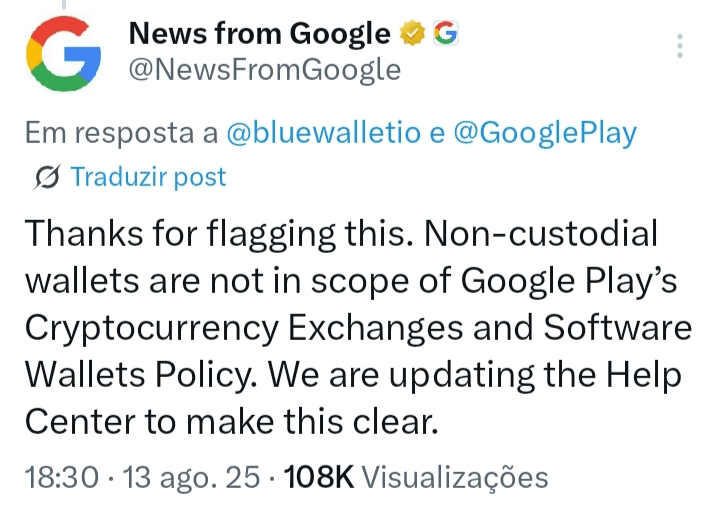720x505 pixels.
Task: Click the translate icon beside Traduzir post
Action: (x=44, y=178)
